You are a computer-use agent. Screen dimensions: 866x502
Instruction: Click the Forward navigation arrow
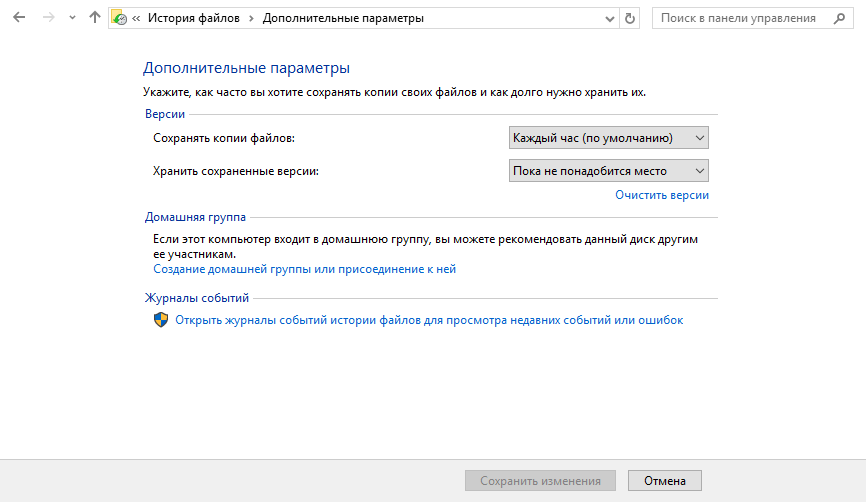pos(47,18)
